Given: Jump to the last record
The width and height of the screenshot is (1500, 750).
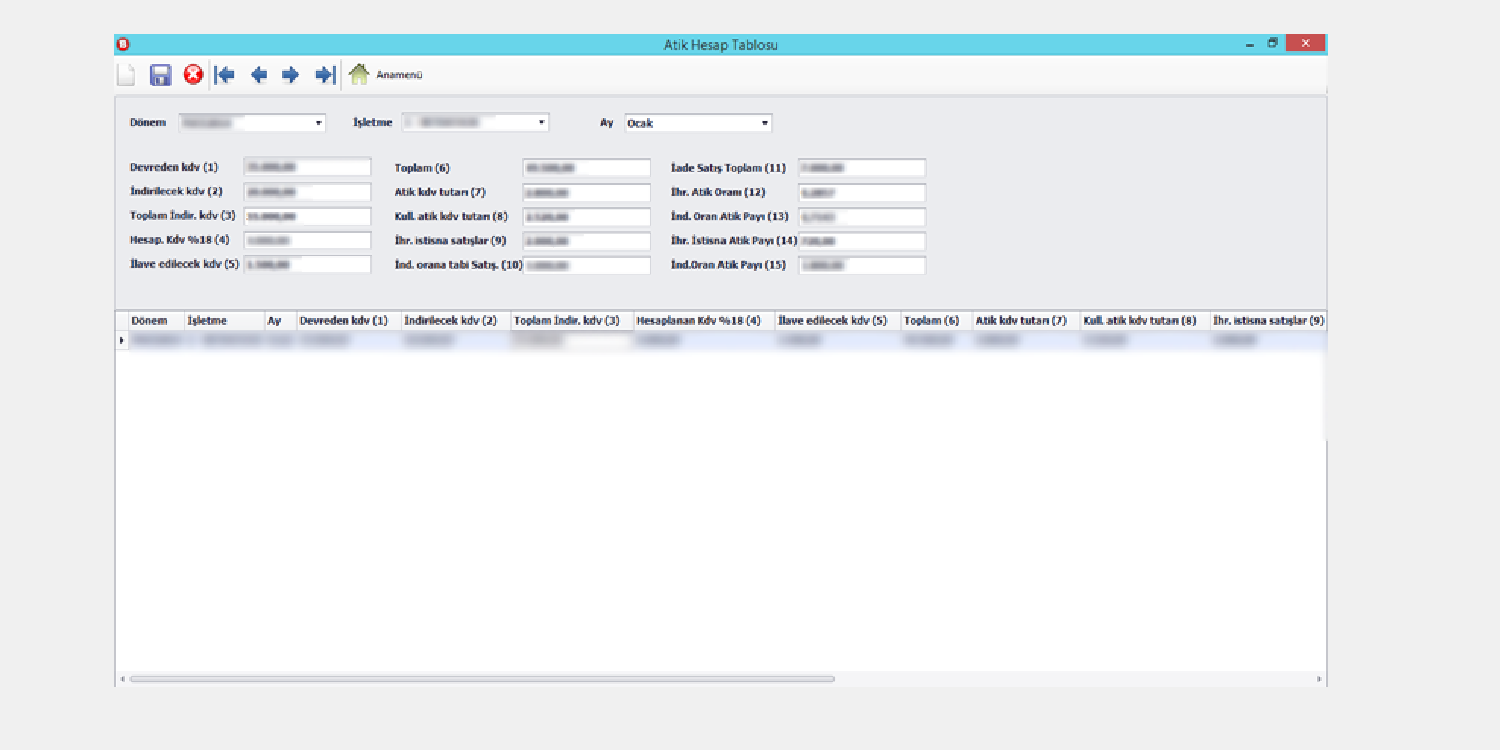Looking at the screenshot, I should click(325, 75).
